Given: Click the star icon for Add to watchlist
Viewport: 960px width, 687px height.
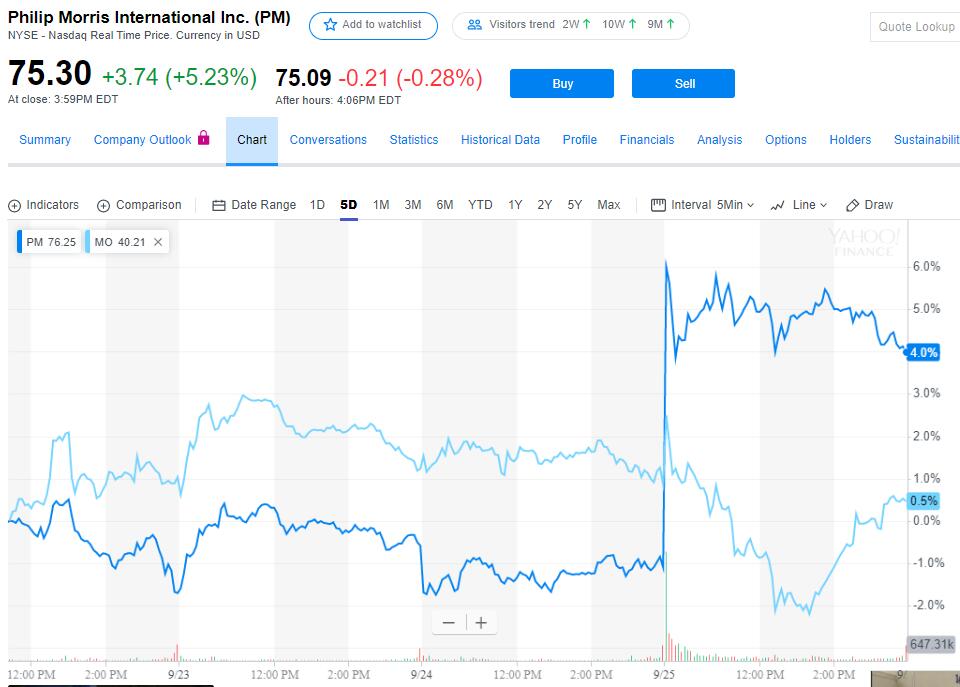Looking at the screenshot, I should (x=330, y=25).
